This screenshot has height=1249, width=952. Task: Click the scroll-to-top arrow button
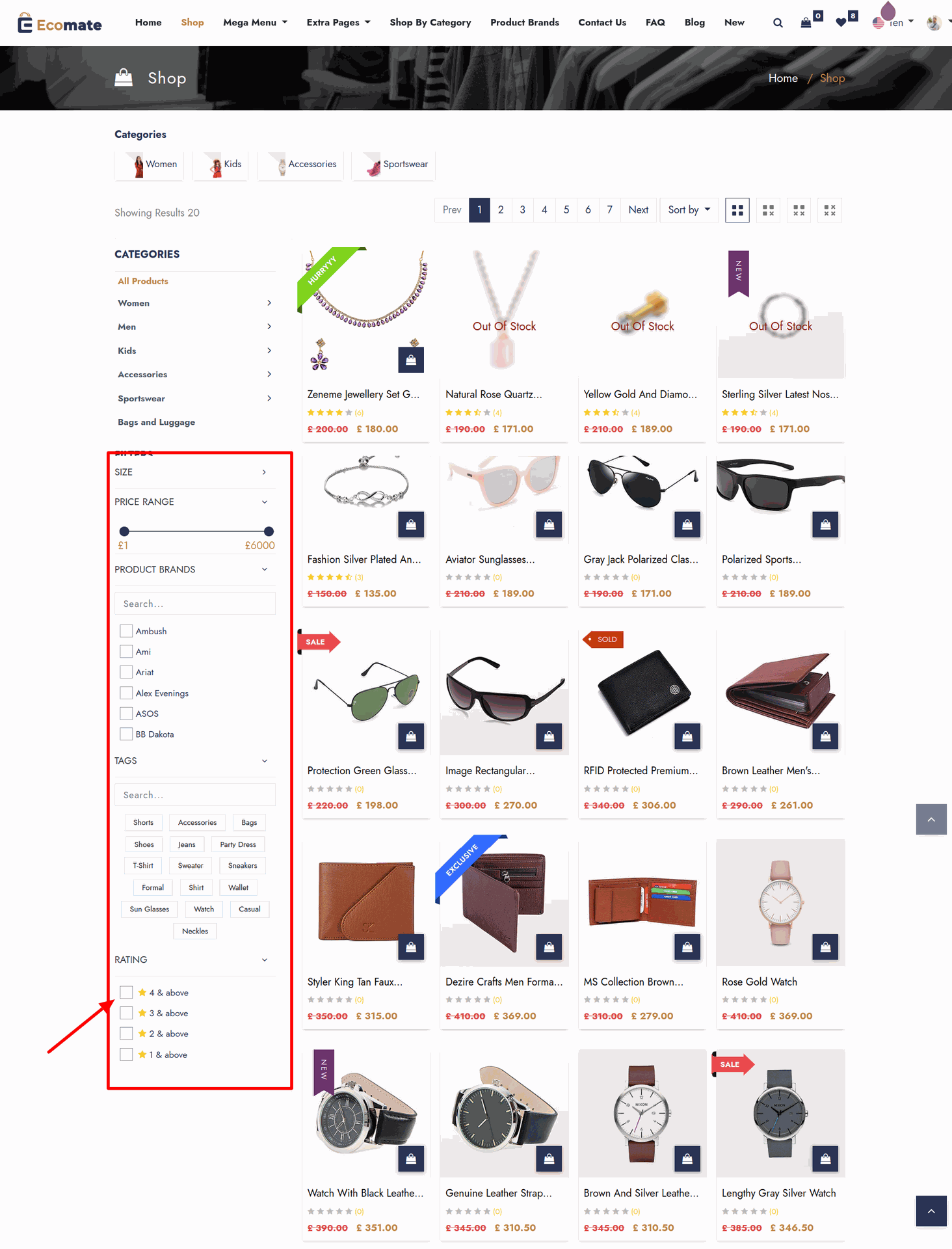pos(931,1211)
